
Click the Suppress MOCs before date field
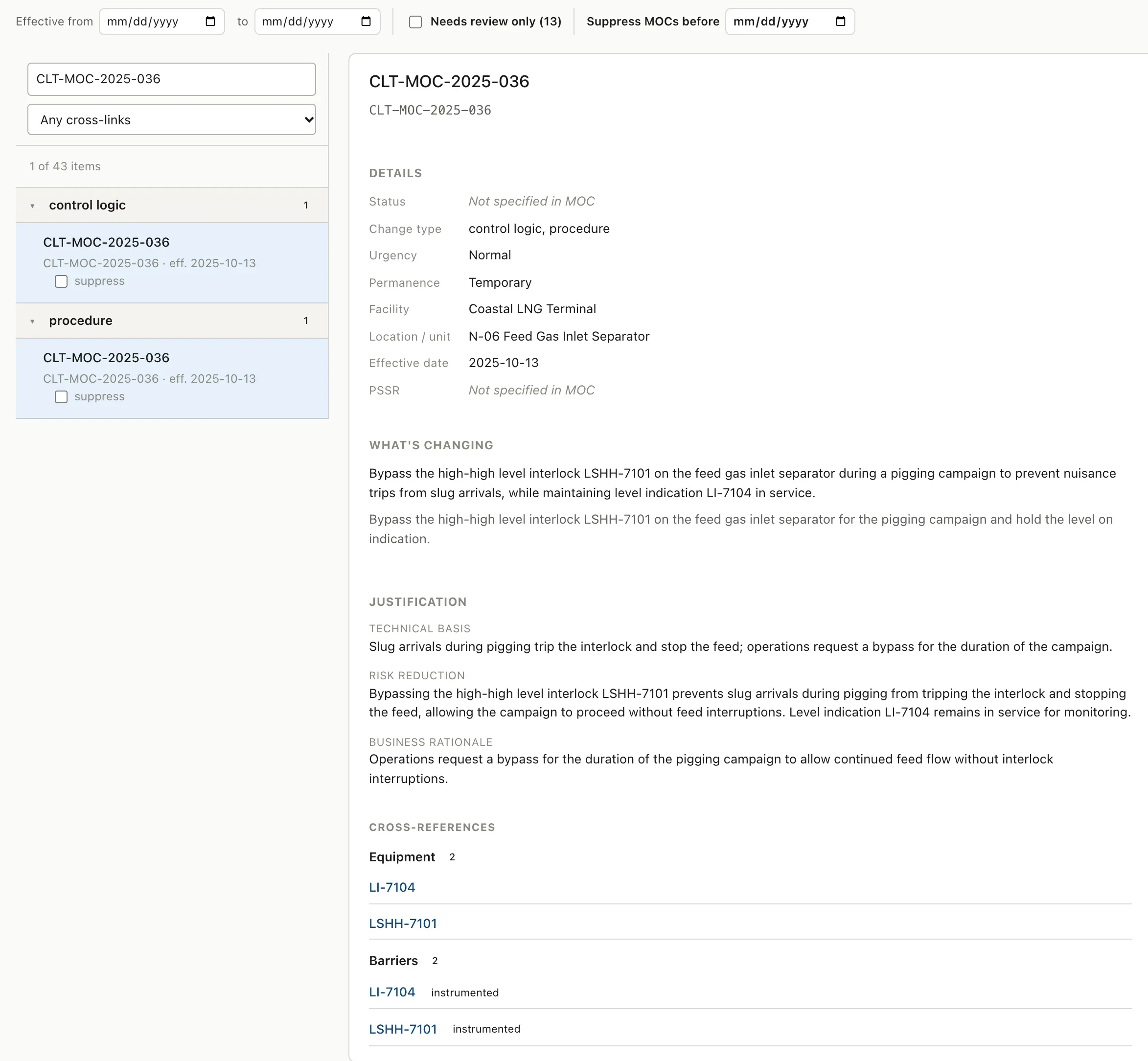pos(790,22)
